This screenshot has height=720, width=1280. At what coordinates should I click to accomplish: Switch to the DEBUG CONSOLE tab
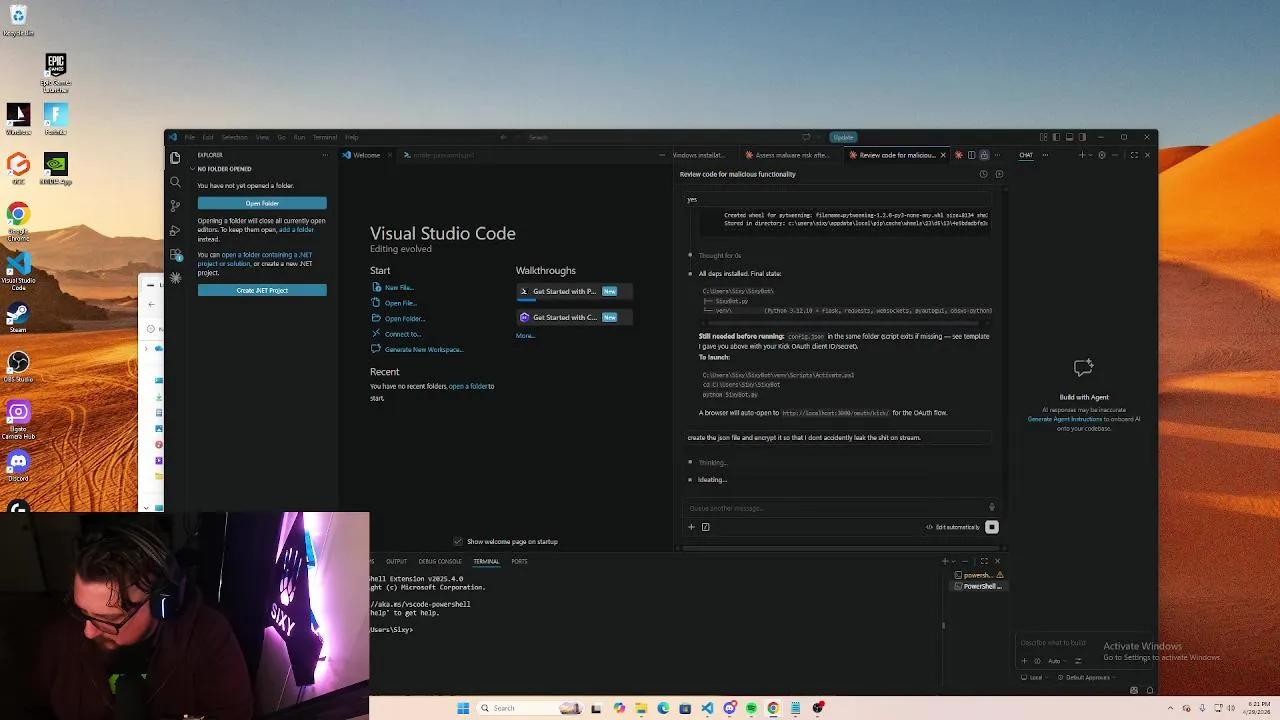[x=440, y=561]
